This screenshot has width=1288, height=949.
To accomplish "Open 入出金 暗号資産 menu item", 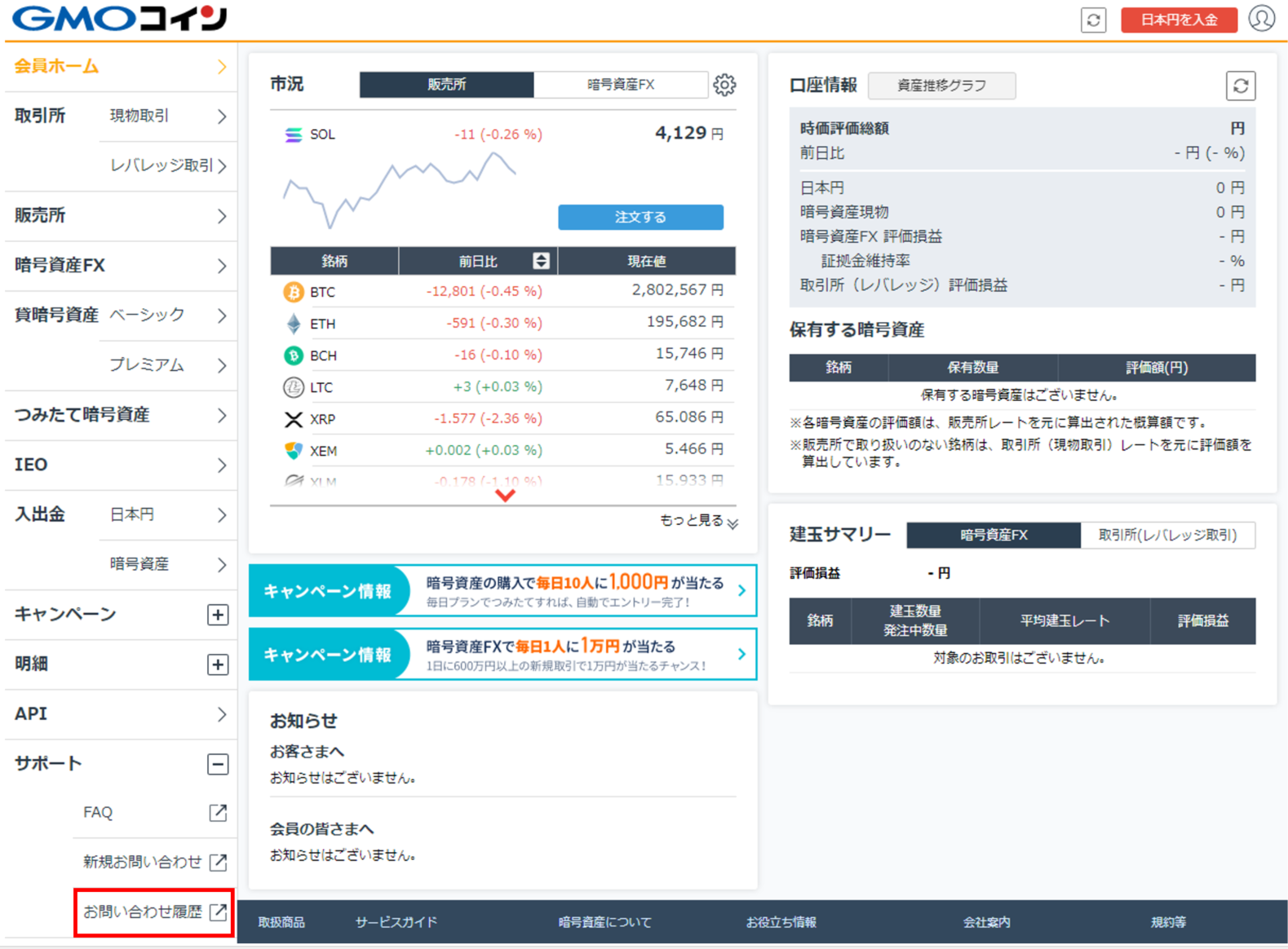I will pos(168,564).
